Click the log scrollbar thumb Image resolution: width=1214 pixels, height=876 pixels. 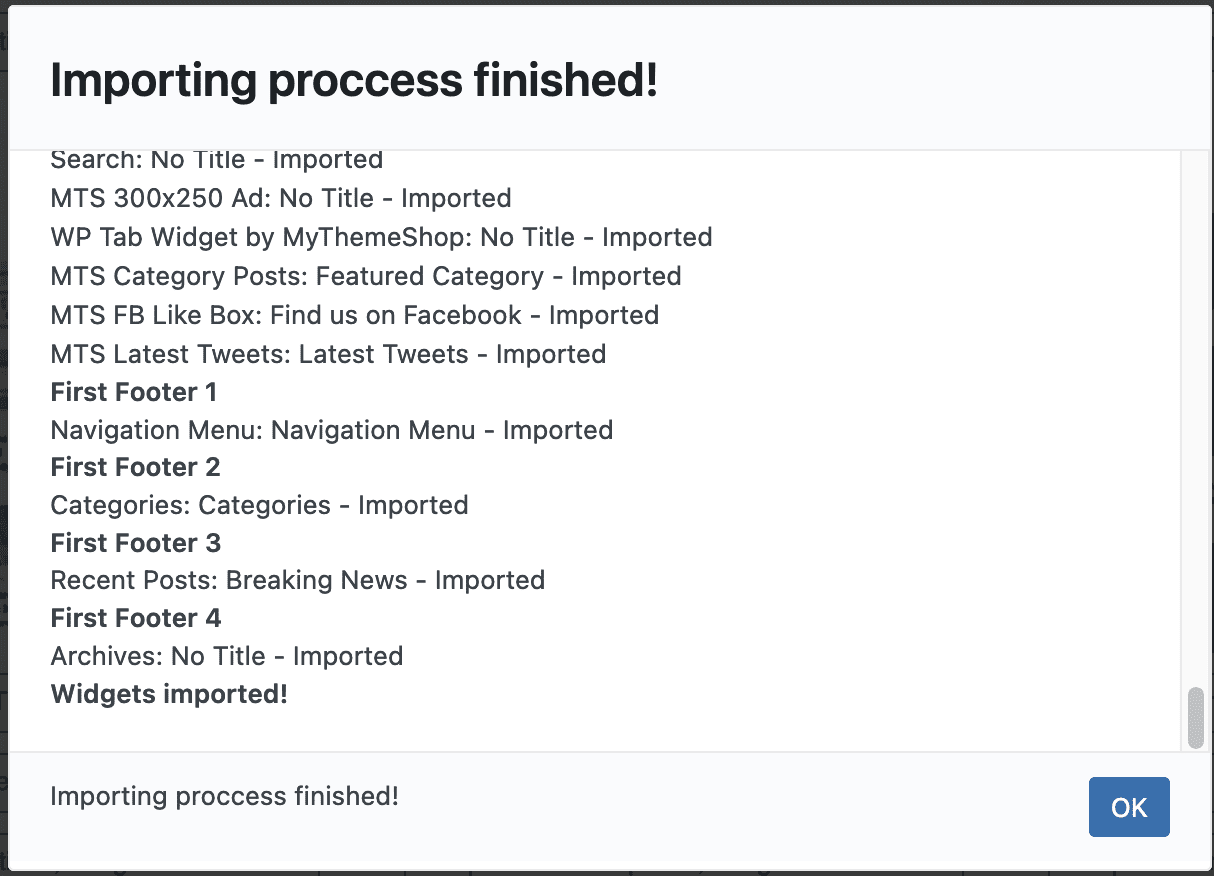click(x=1195, y=717)
